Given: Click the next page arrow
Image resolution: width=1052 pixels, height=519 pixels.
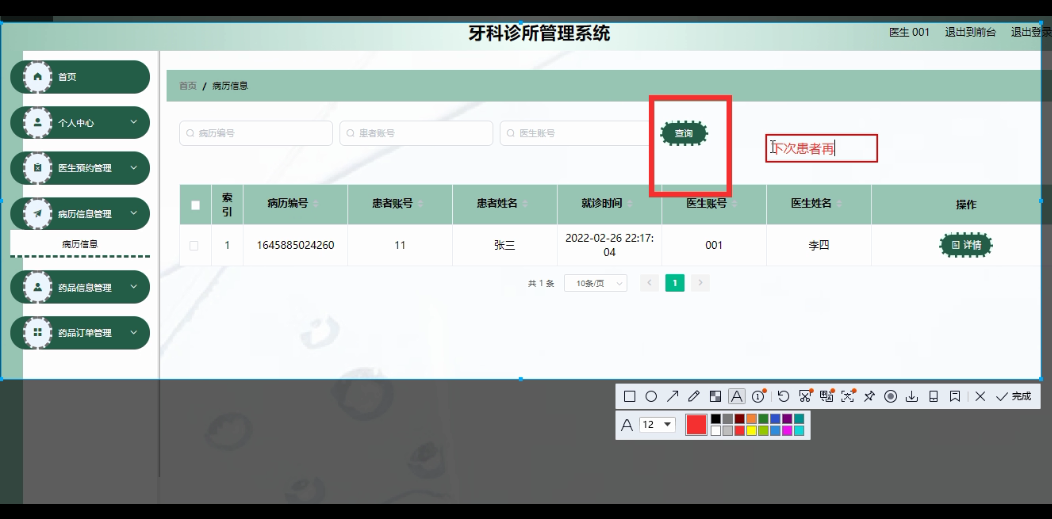Looking at the screenshot, I should point(700,283).
